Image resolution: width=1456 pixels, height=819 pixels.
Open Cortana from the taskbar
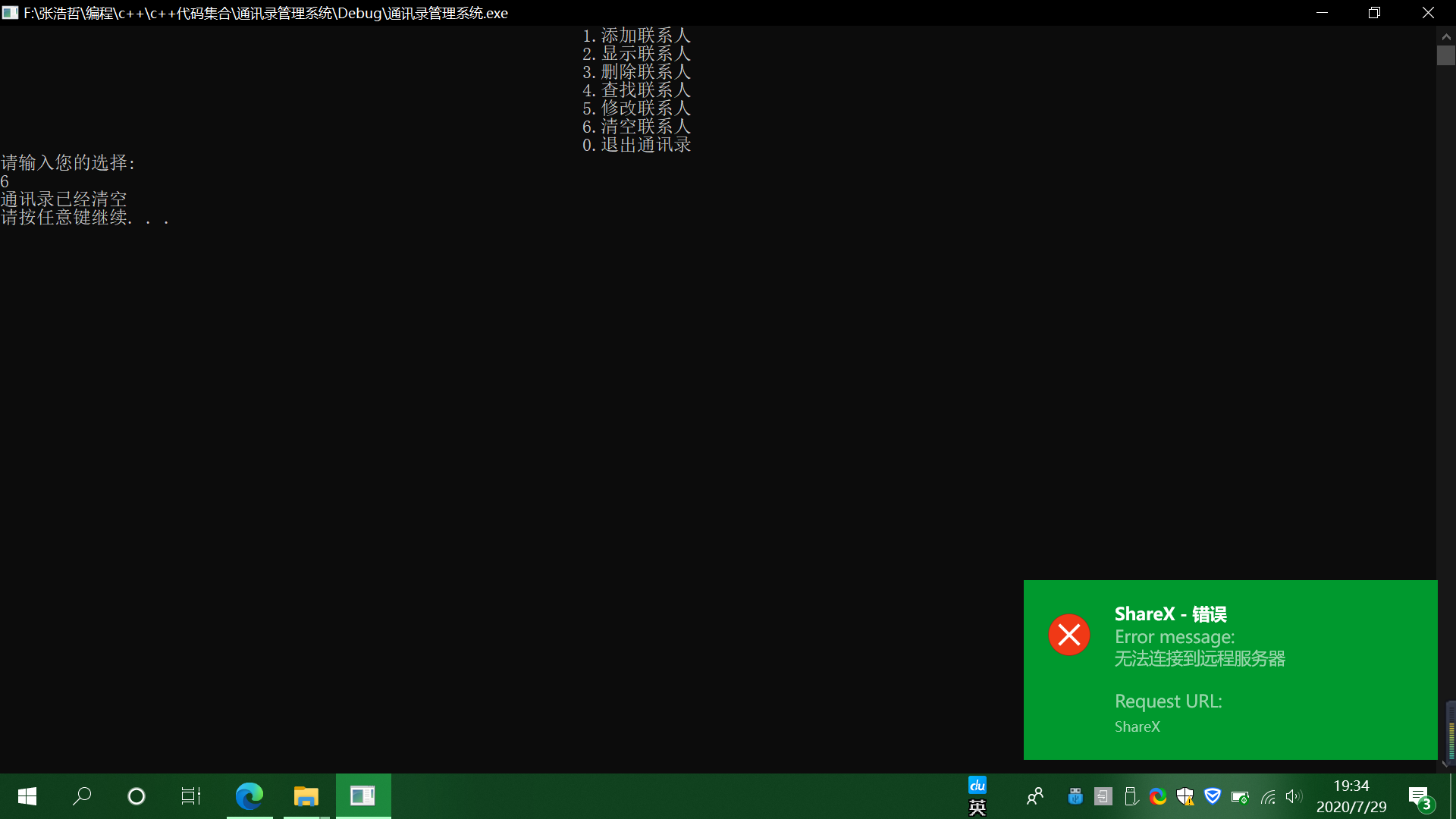(x=136, y=796)
